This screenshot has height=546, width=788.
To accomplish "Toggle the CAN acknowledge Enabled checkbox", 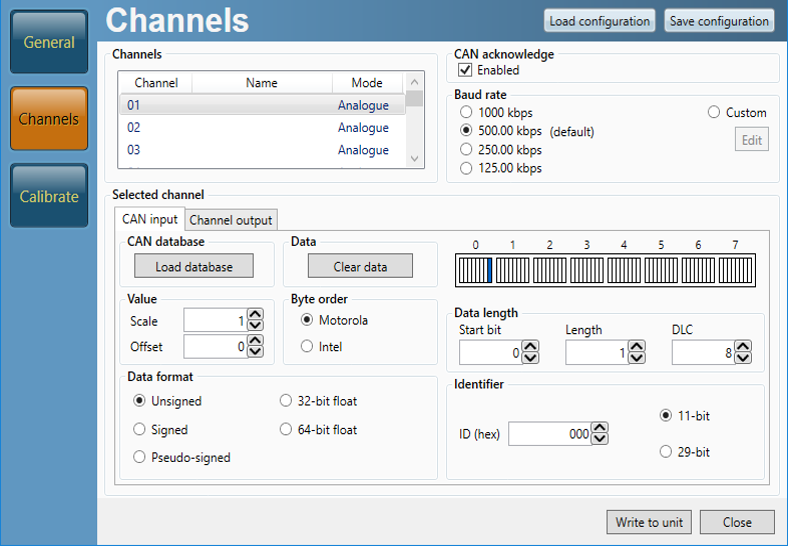I will point(465,70).
